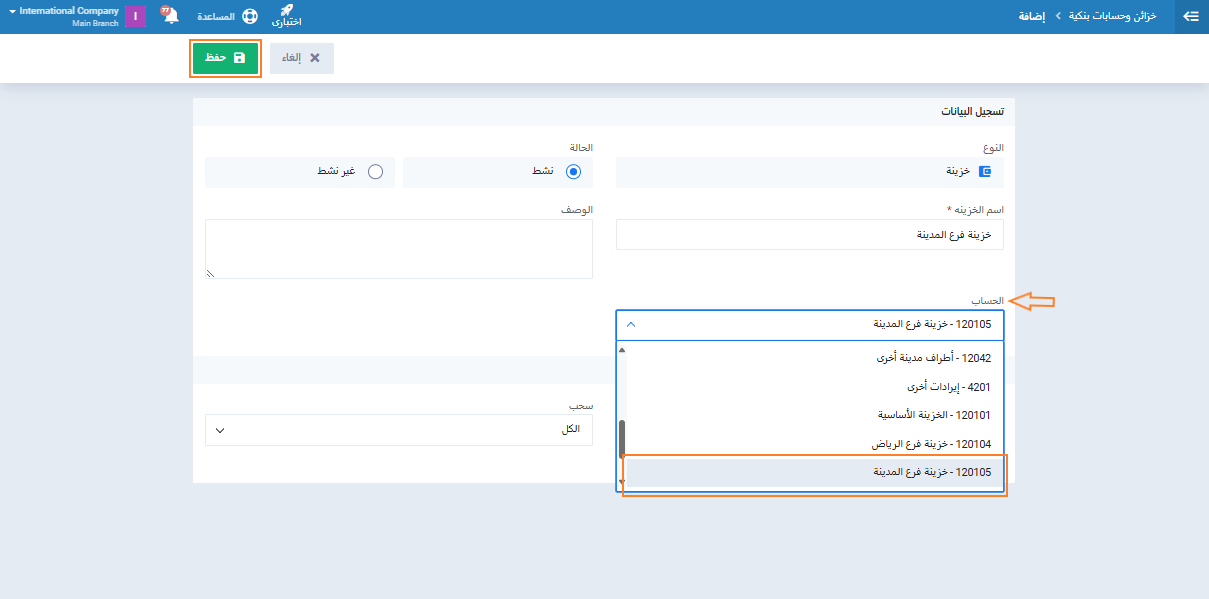Choose 120104 - خزينة فرع الرياض option
The image size is (1209, 599).
[929, 444]
